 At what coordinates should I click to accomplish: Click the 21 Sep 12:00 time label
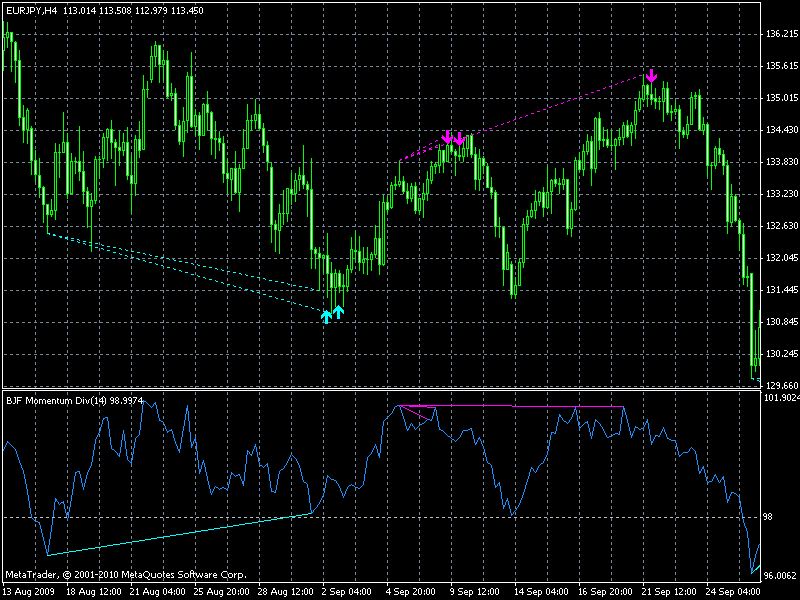tap(669, 592)
